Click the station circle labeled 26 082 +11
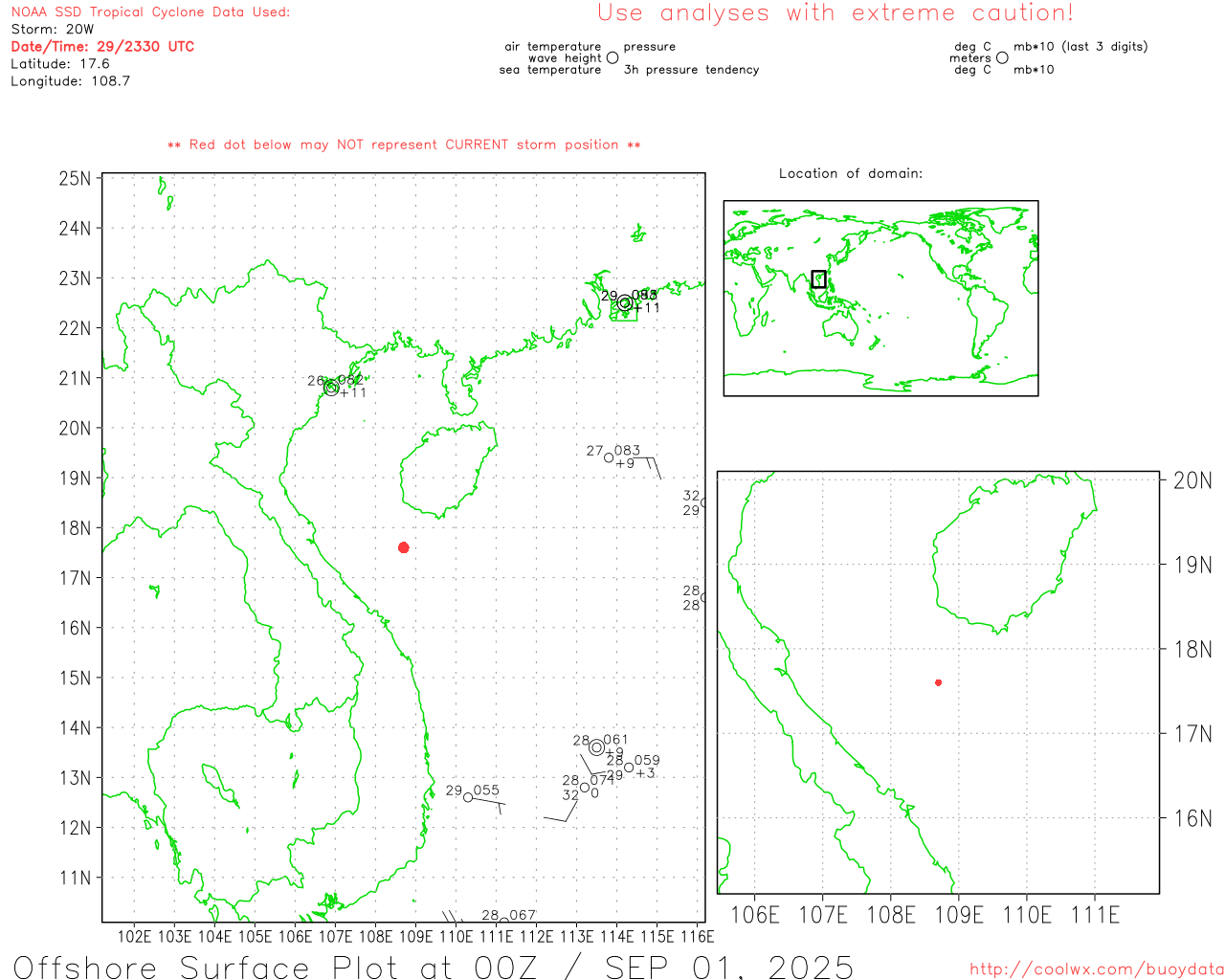The width and height of the screenshot is (1225, 980). point(331,388)
